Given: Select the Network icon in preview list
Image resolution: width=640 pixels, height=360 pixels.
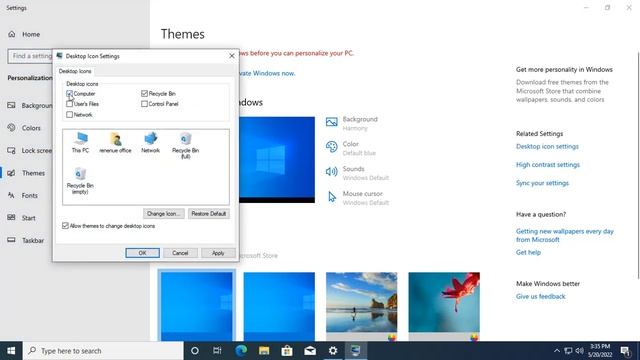Looking at the screenshot, I should (x=151, y=142).
